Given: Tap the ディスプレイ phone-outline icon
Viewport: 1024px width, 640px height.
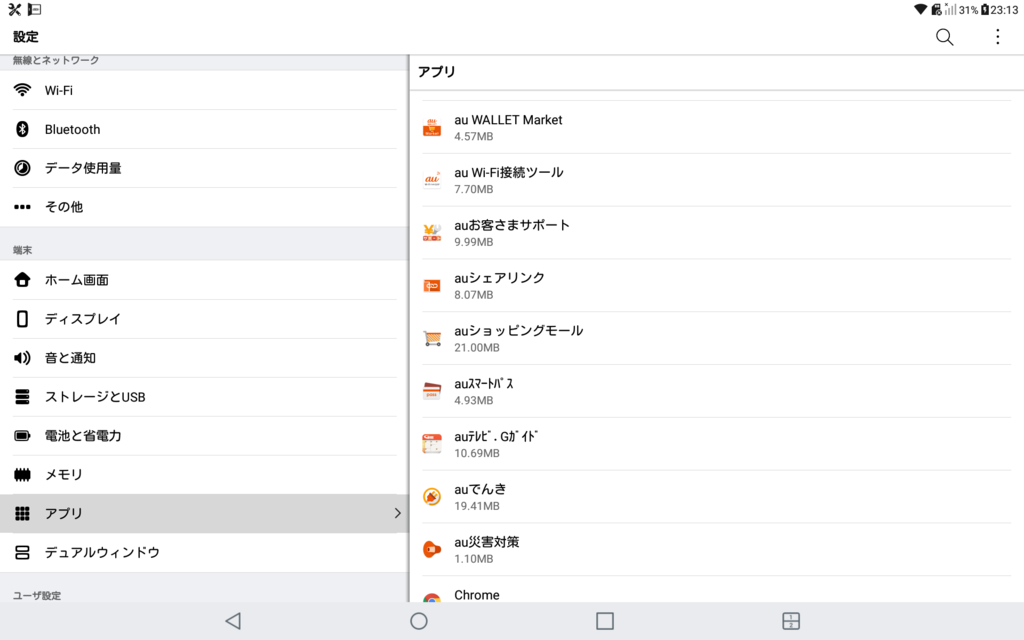Looking at the screenshot, I should pos(22,319).
